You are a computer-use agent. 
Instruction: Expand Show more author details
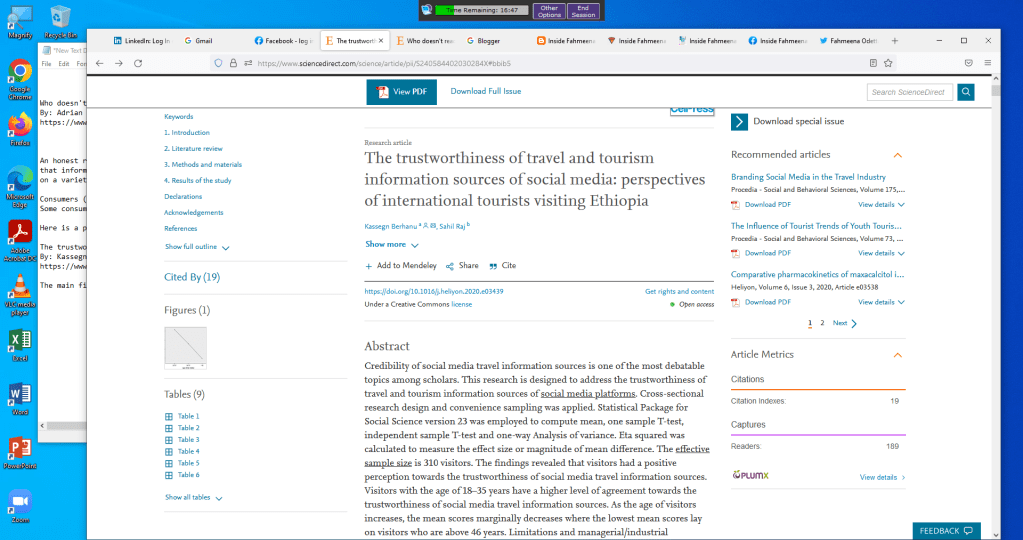point(392,244)
